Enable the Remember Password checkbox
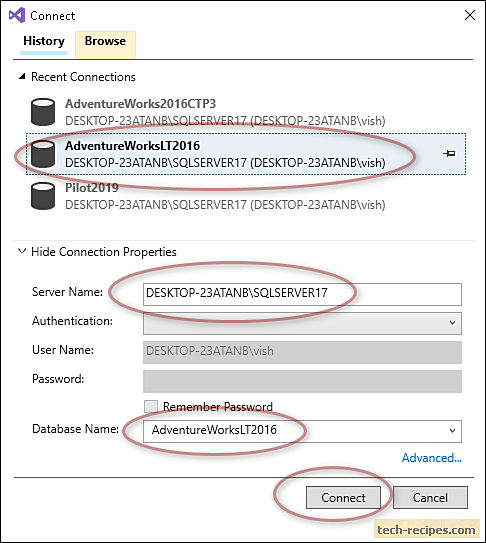The image size is (486, 543). pos(151,407)
